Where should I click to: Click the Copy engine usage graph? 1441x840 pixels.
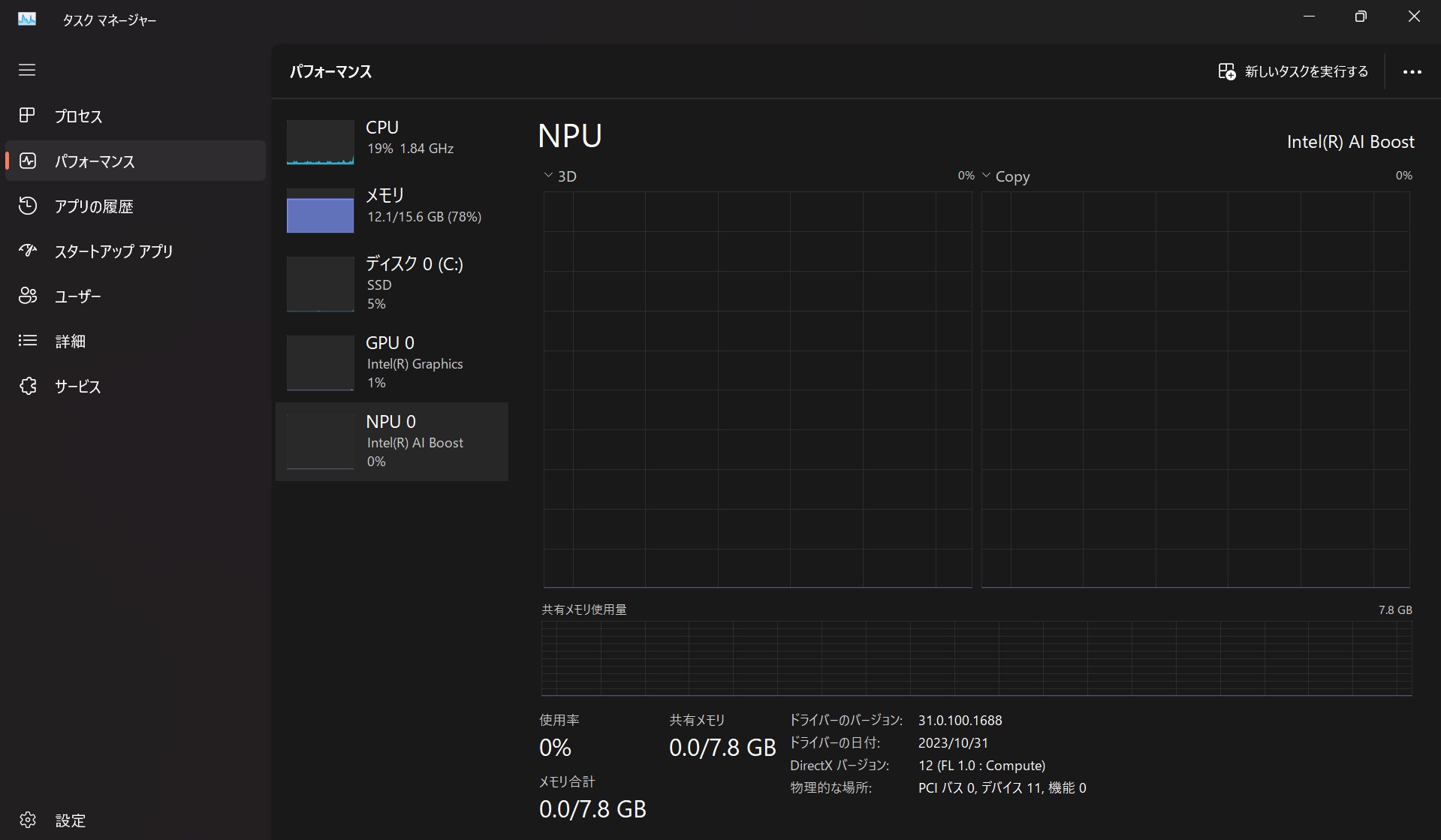point(1195,389)
